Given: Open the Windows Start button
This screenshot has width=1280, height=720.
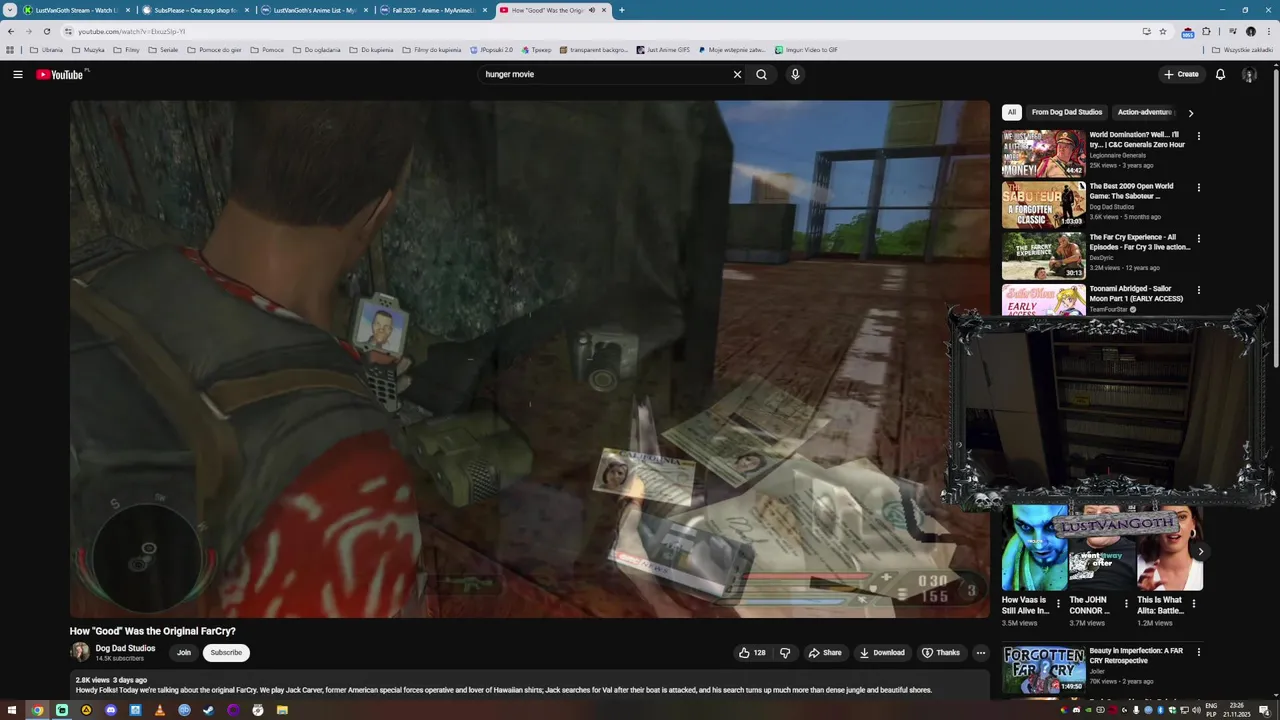Looking at the screenshot, I should [x=12, y=710].
